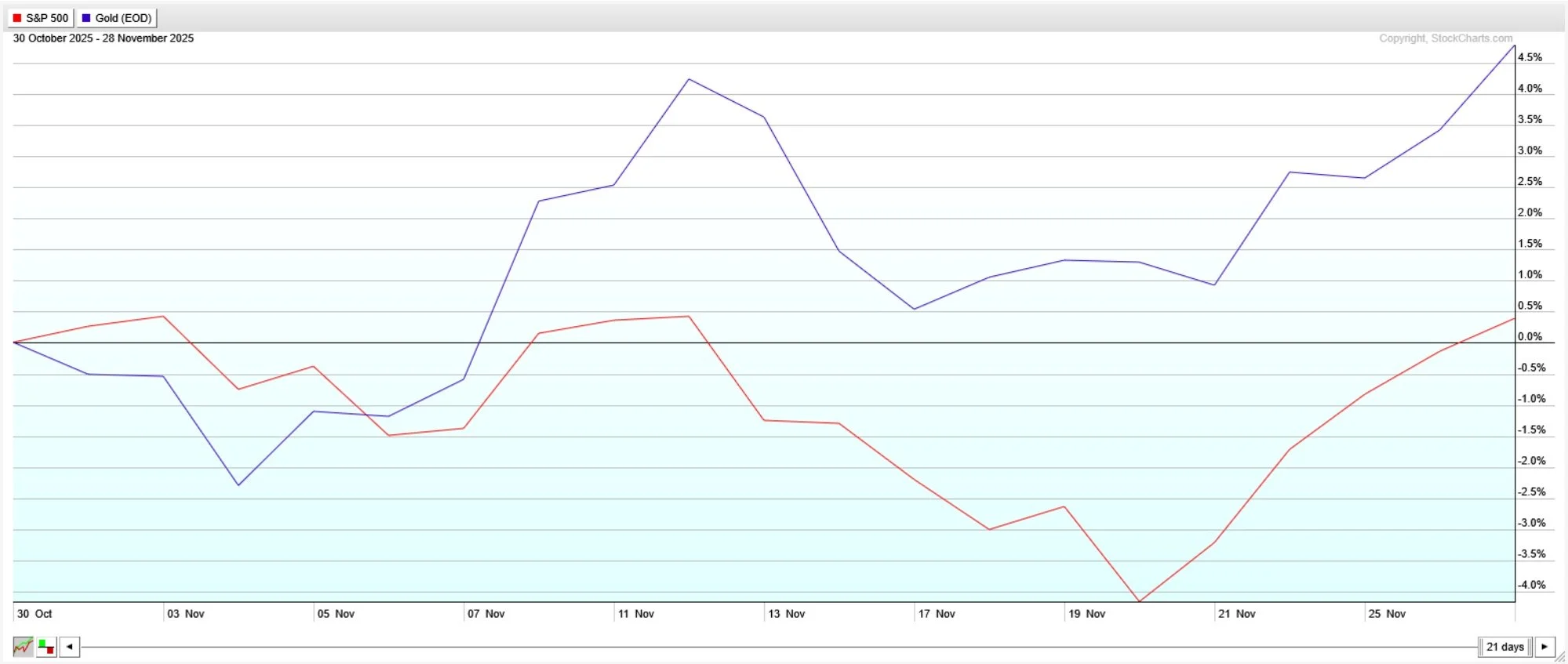The height and width of the screenshot is (664, 1568).
Task: Click the -4.0% y-axis label
Action: click(1531, 585)
